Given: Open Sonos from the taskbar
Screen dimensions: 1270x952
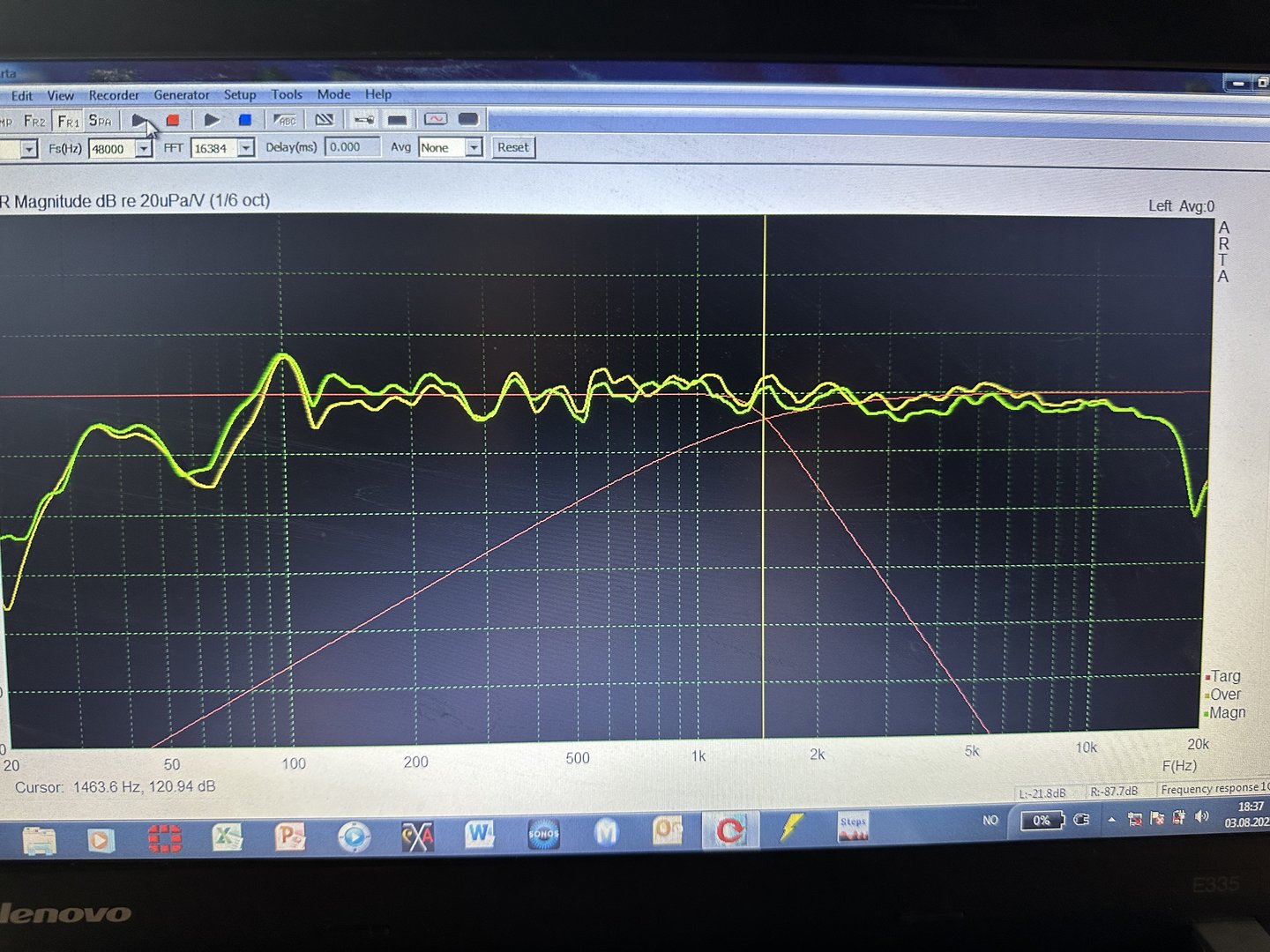Looking at the screenshot, I should click(x=543, y=833).
